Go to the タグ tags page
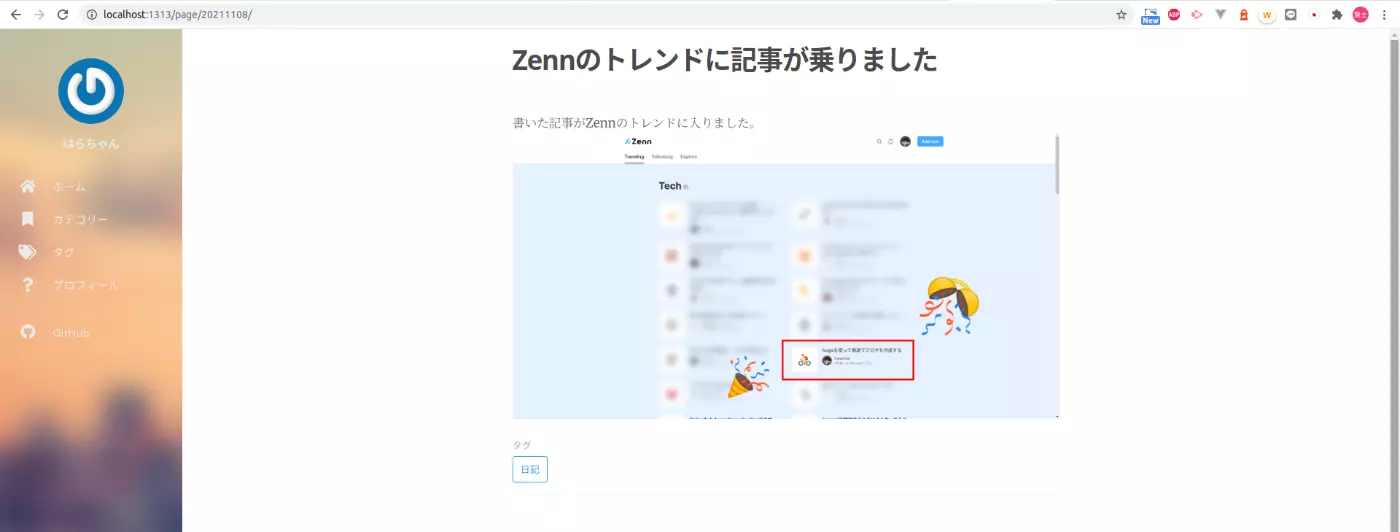Screen dimensions: 1400x532 [63, 253]
